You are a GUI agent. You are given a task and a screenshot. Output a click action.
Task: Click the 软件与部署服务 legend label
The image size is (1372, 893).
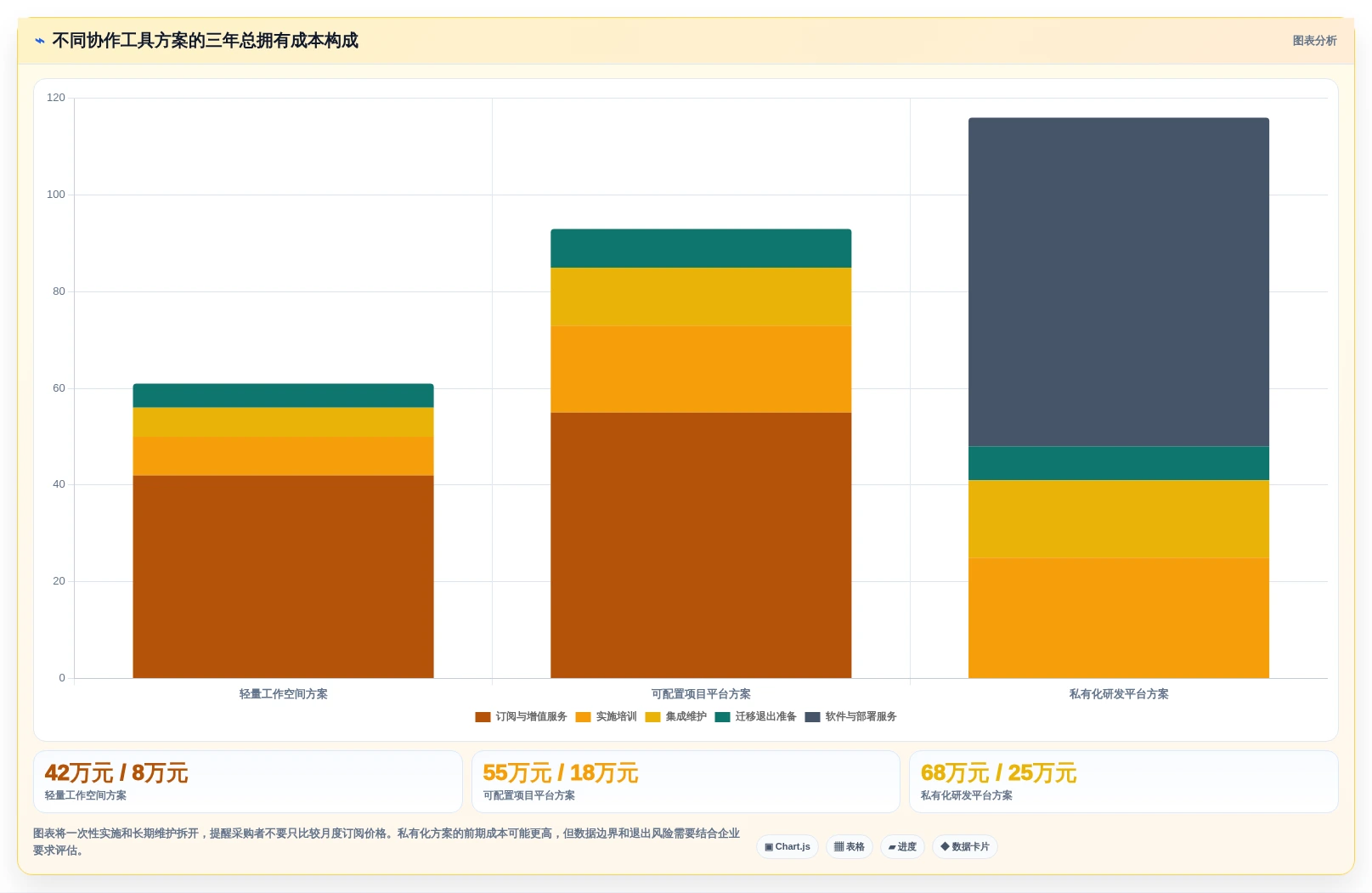(x=861, y=717)
